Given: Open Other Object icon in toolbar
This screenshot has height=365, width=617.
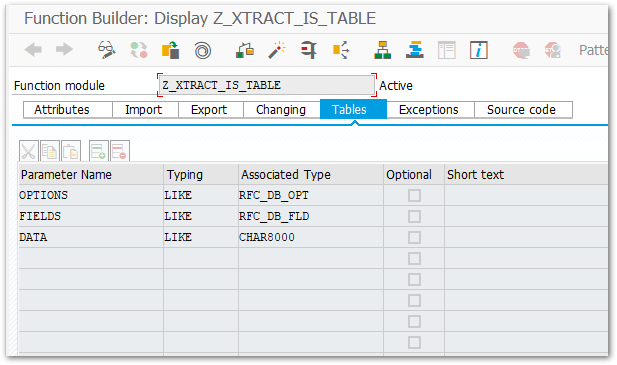Looking at the screenshot, I should (170, 50).
